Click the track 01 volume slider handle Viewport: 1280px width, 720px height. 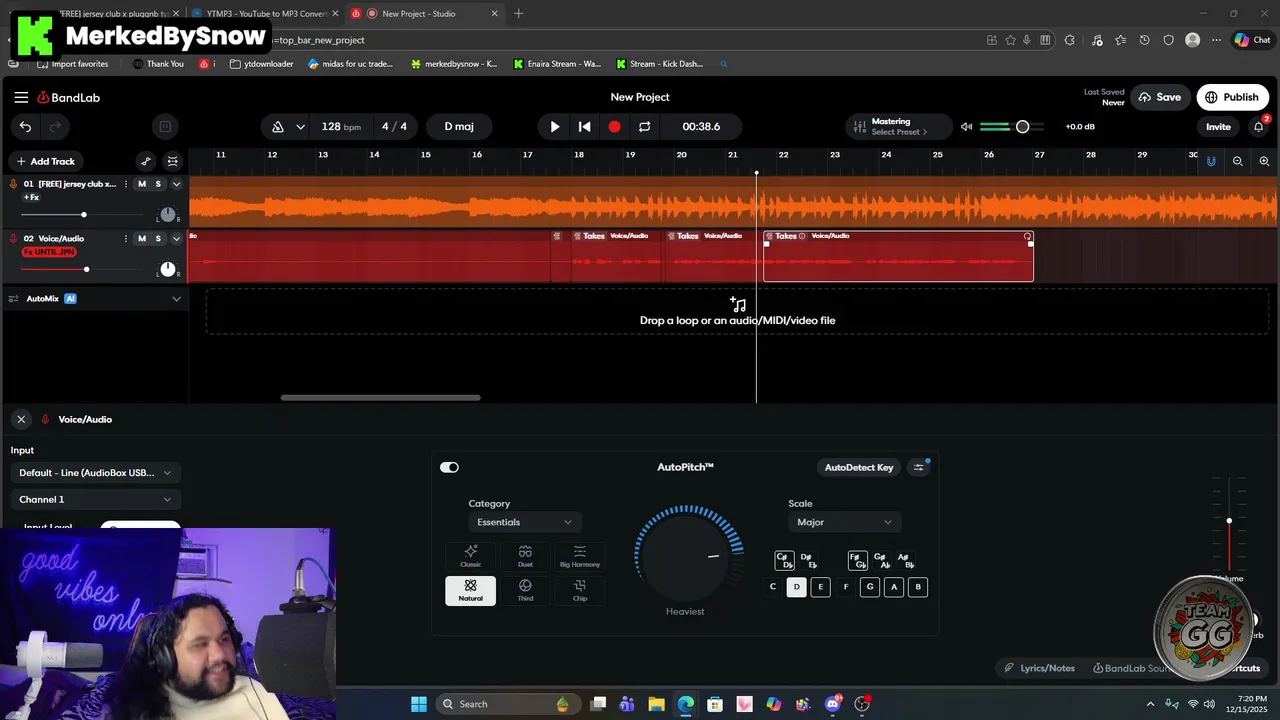(x=84, y=215)
